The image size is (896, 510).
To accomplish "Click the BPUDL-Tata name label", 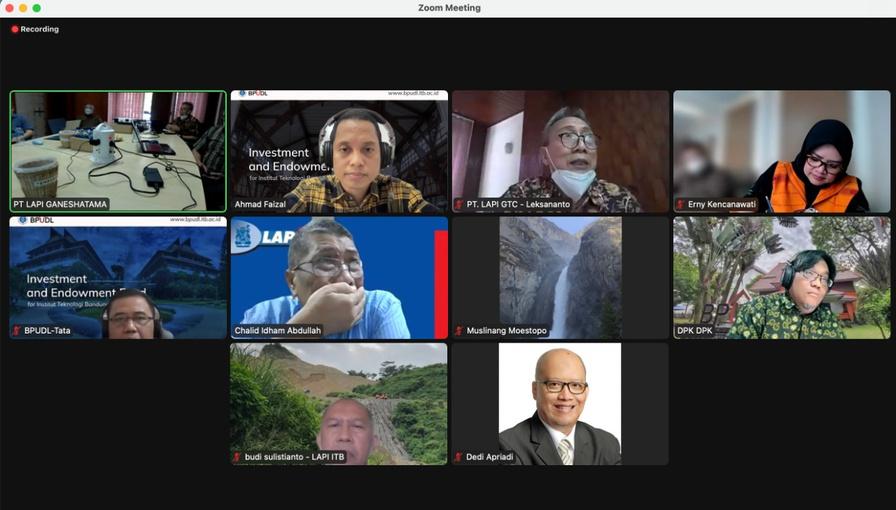I will pos(47,330).
